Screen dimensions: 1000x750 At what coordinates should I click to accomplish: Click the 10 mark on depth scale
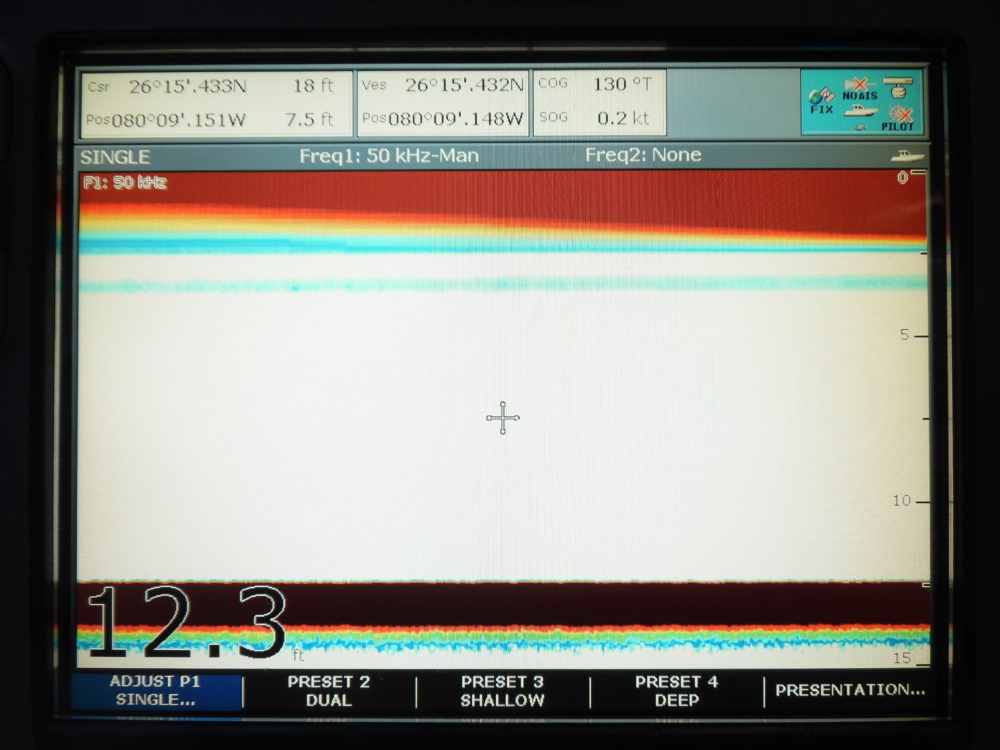[x=901, y=501]
